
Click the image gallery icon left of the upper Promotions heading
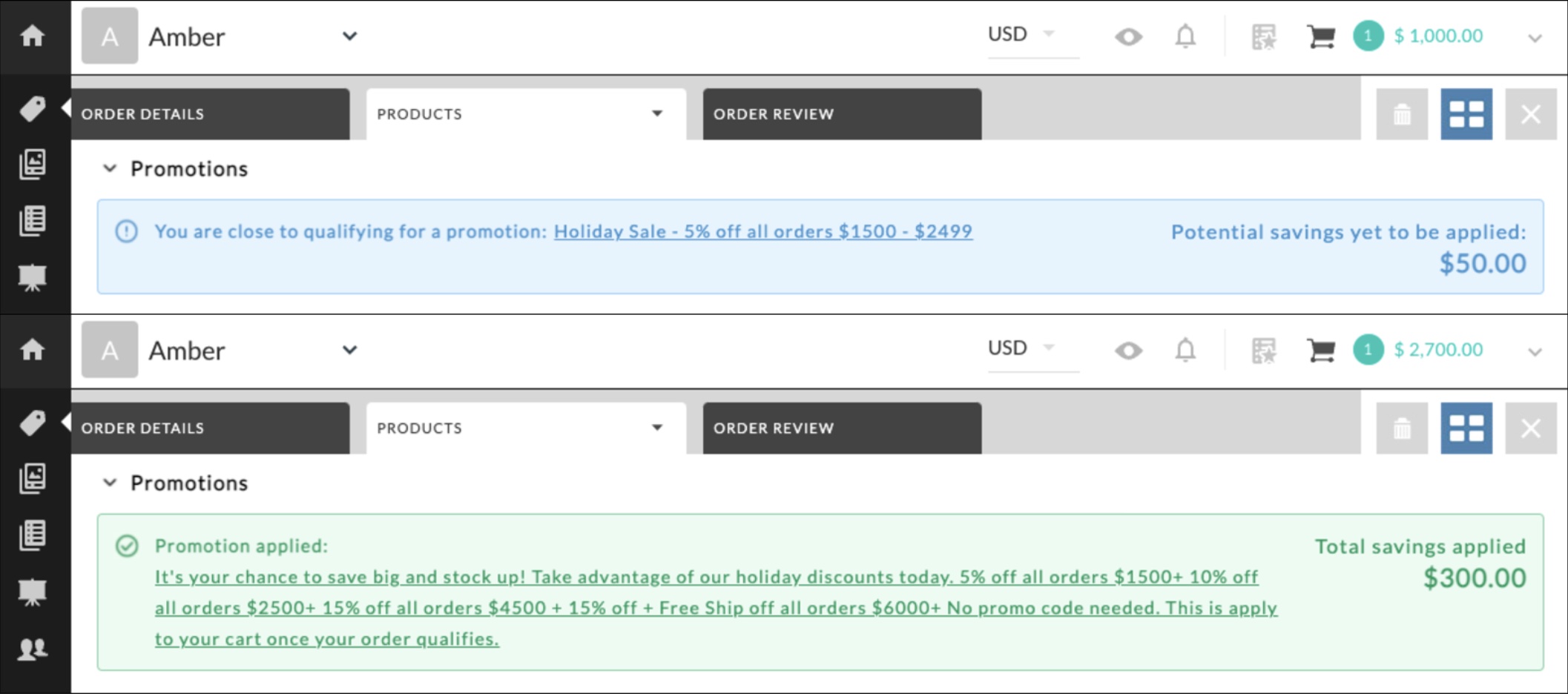[x=33, y=164]
